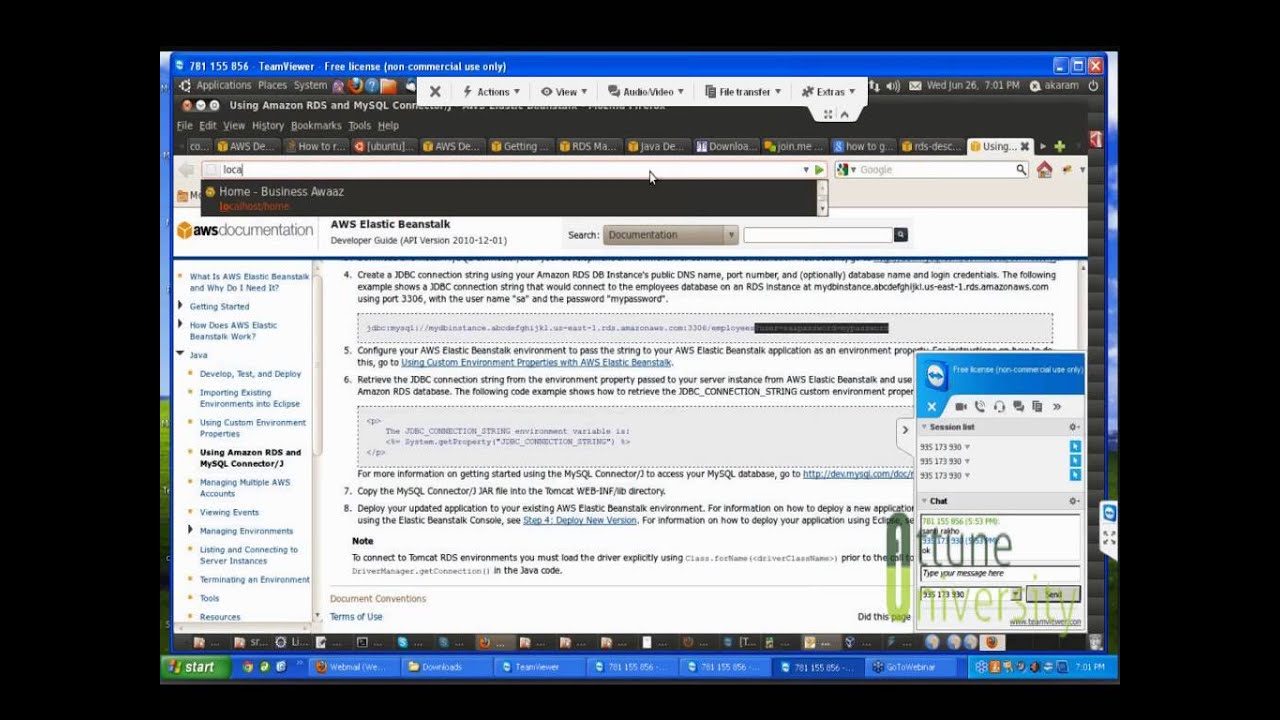Image resolution: width=1280 pixels, height=720 pixels.
Task: Open Downloads from Windows taskbar
Action: click(447, 667)
